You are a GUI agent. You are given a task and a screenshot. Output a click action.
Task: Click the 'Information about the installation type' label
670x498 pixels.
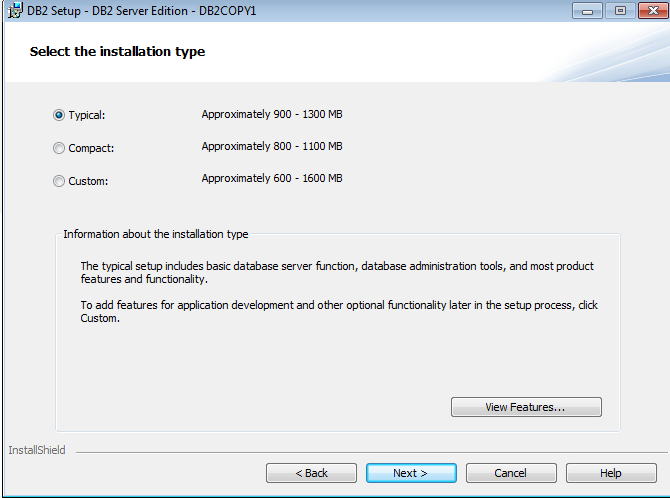(x=156, y=234)
